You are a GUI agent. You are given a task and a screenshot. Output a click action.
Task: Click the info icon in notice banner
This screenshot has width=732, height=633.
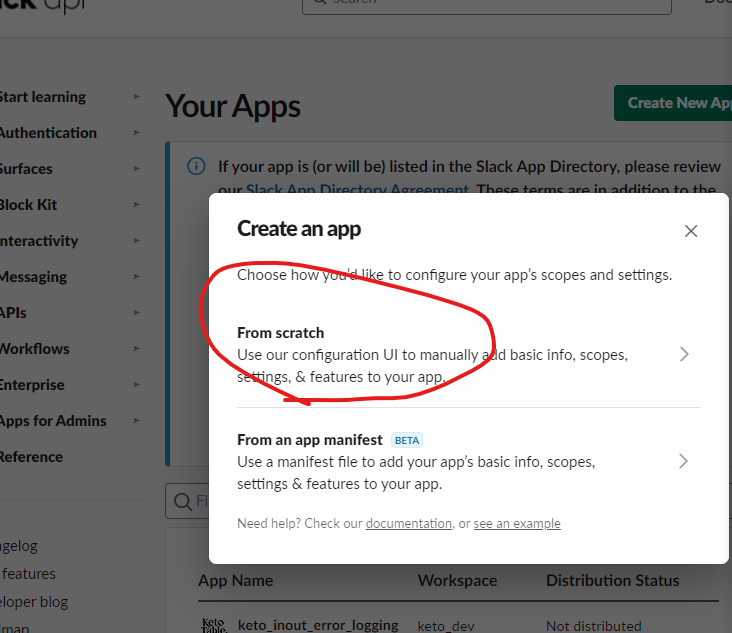coord(196,166)
